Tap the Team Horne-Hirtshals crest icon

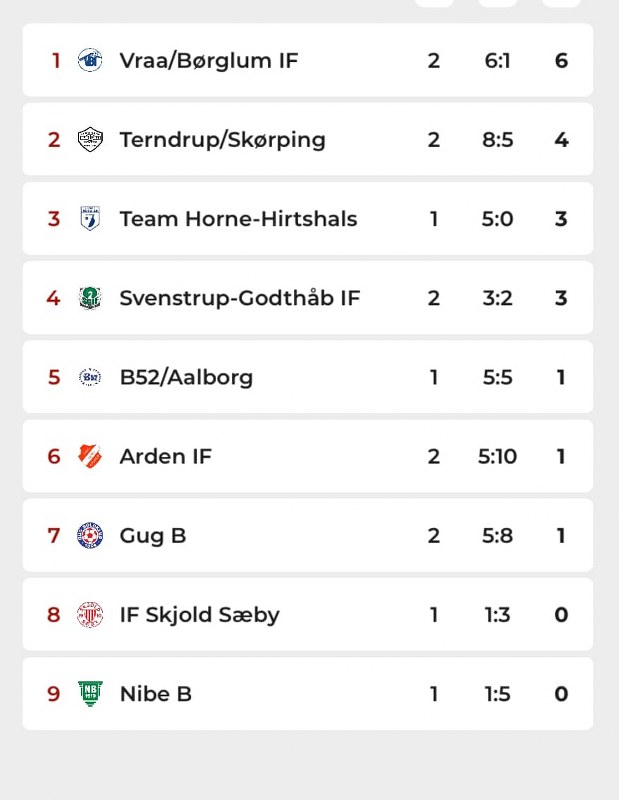90,218
